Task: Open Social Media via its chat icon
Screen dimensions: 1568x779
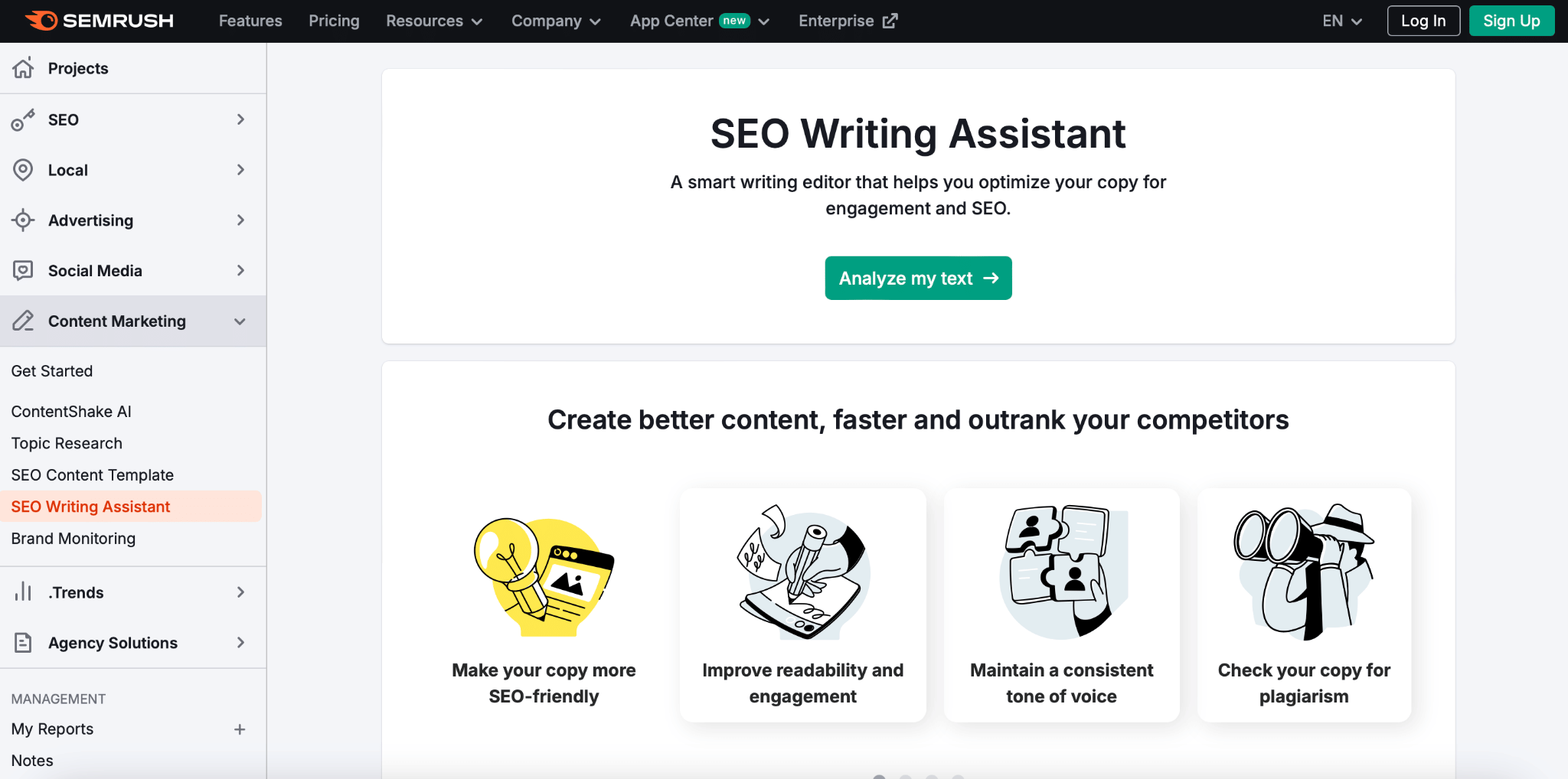Action: pyautogui.click(x=24, y=270)
